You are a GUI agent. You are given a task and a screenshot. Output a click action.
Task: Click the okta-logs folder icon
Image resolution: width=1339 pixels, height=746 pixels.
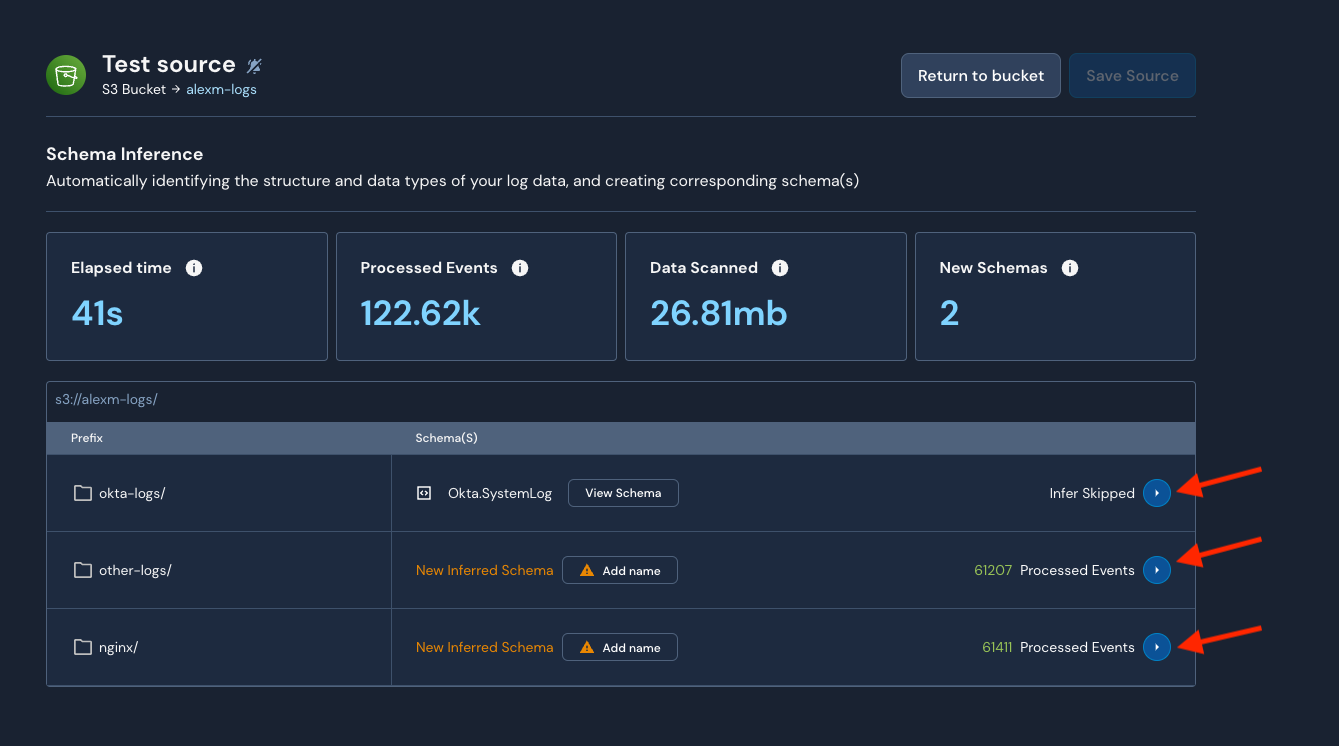coord(83,493)
